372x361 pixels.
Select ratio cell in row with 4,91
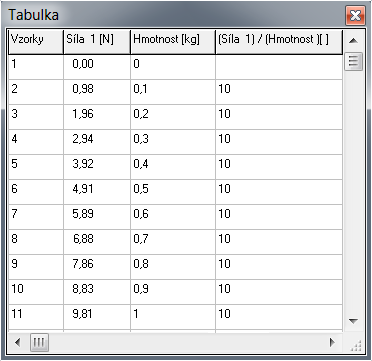pyautogui.click(x=279, y=192)
